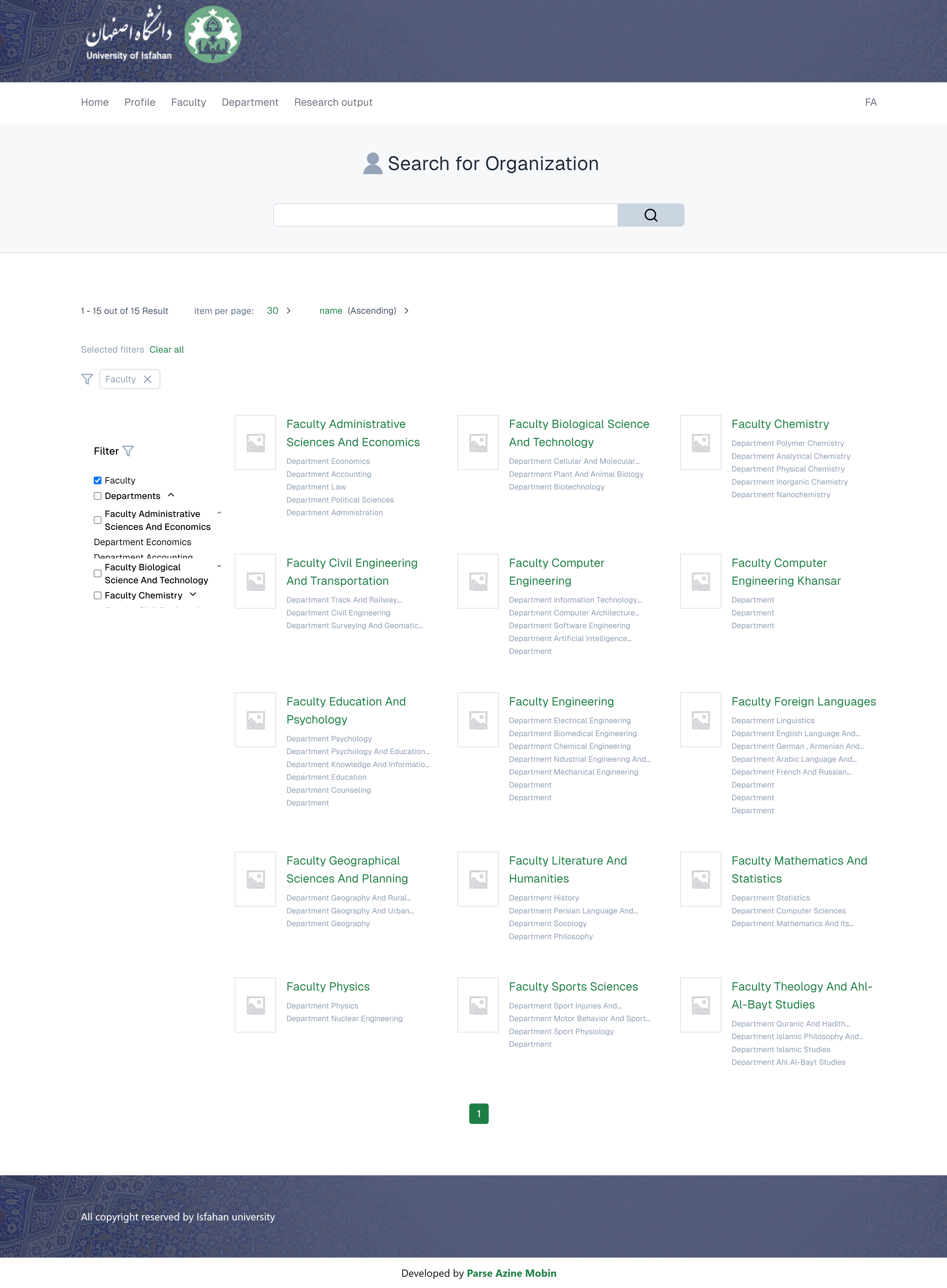Open Department Political Sciences link
The height and width of the screenshot is (1288, 947).
[340, 500]
